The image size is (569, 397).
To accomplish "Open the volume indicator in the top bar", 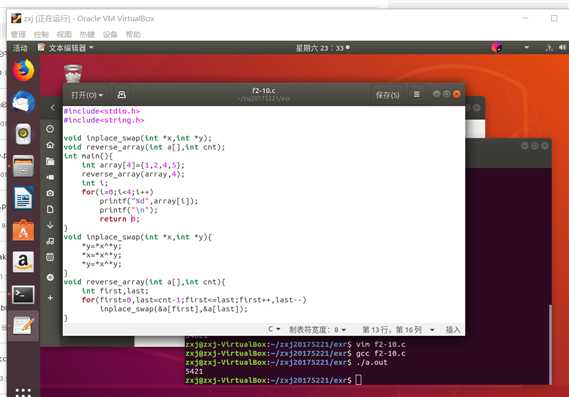I will point(562,48).
